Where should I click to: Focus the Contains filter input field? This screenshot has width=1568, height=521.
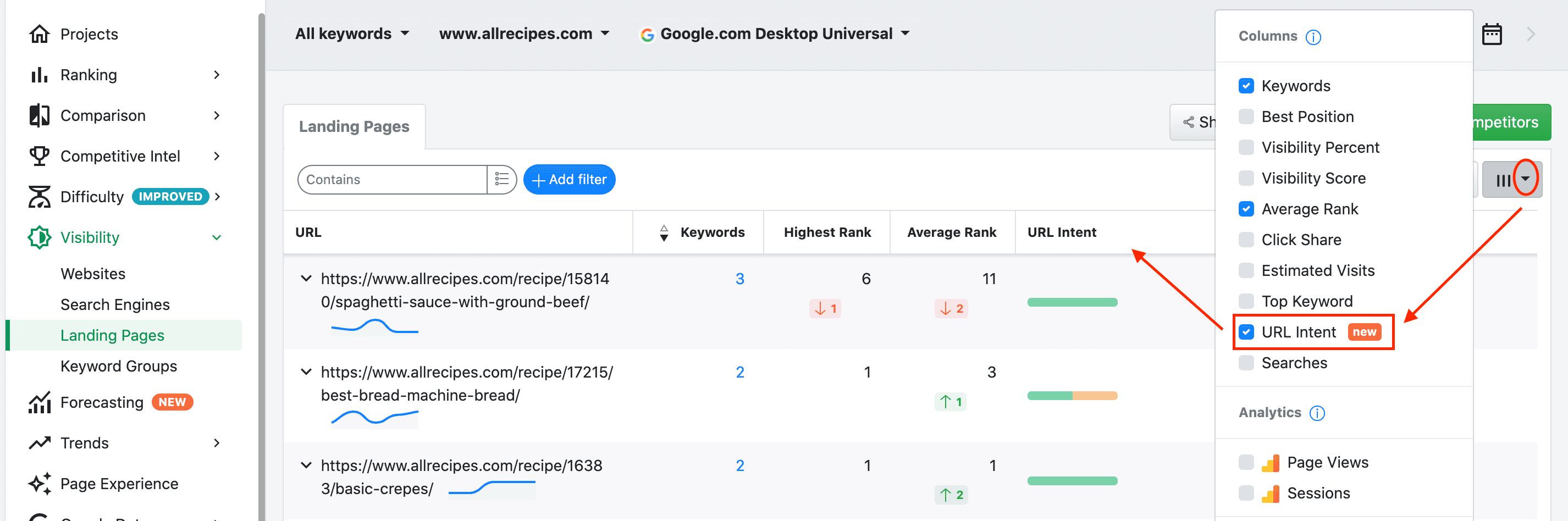(393, 180)
